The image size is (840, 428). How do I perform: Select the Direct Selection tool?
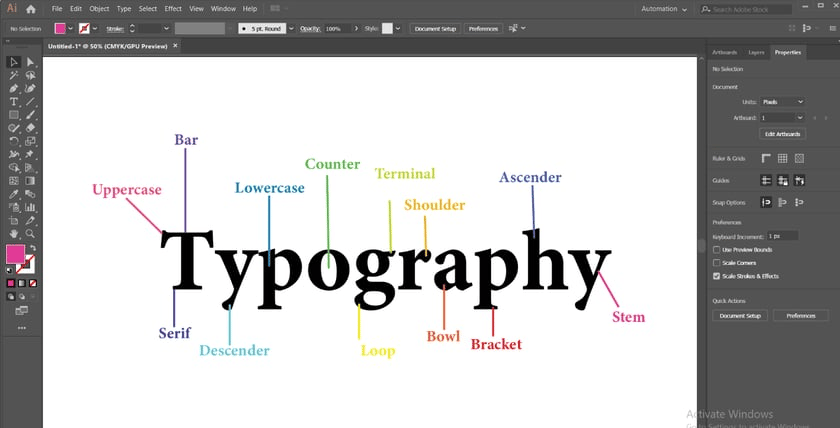pyautogui.click(x=31, y=62)
